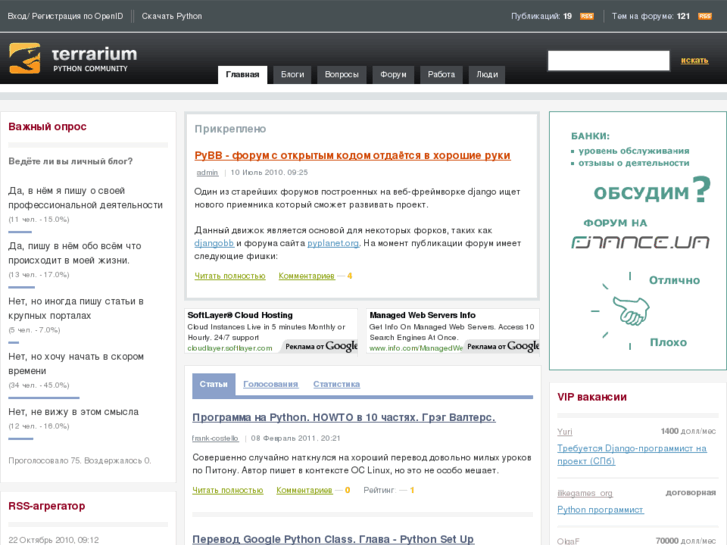
Task: Switch to the Голосования tab
Action: pos(270,385)
